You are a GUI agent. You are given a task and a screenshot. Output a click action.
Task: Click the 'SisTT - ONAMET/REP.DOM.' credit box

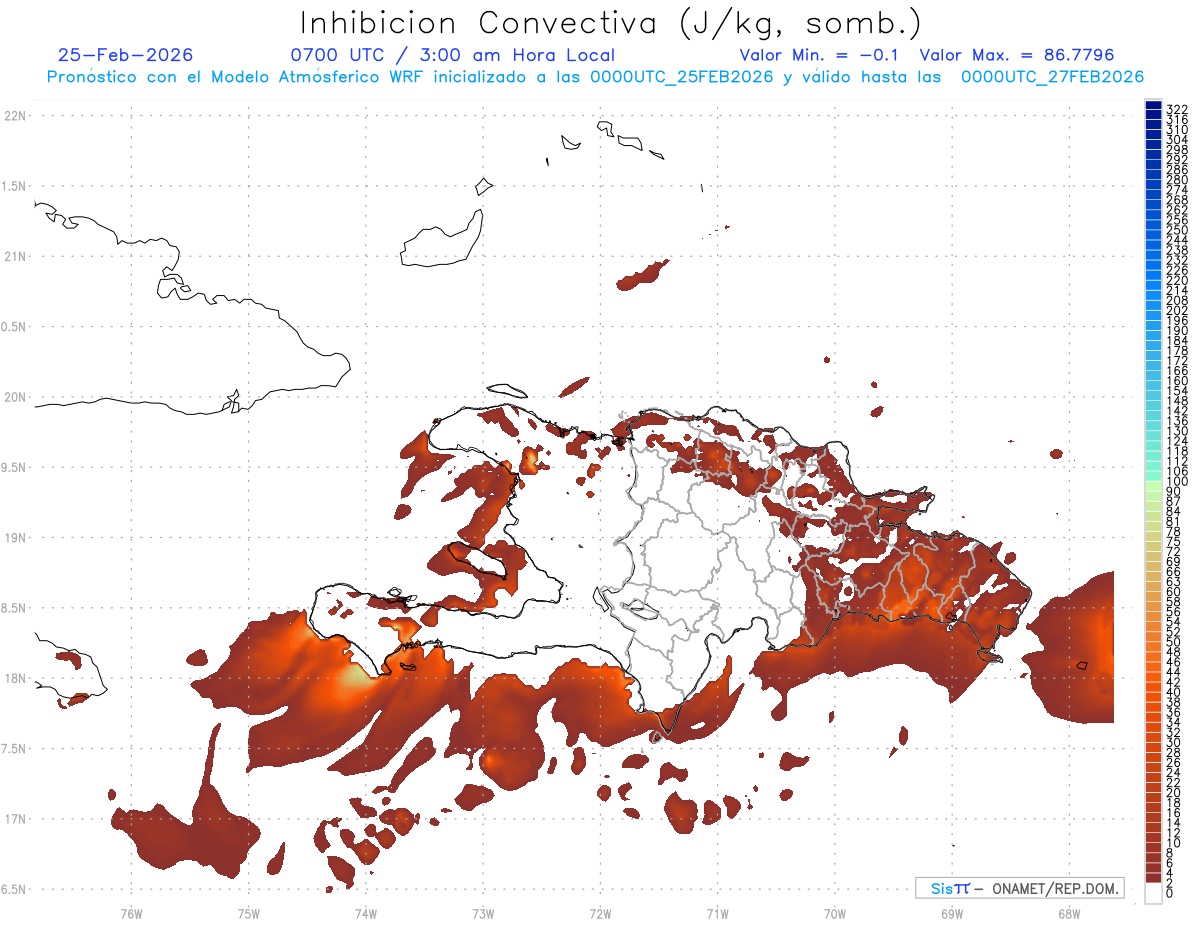coord(1020,888)
